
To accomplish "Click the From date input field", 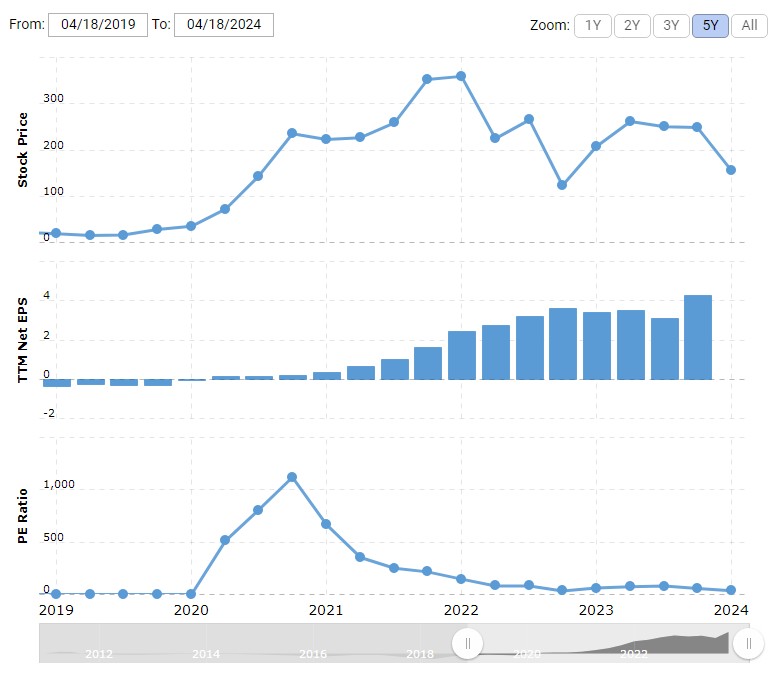I will [x=97, y=25].
